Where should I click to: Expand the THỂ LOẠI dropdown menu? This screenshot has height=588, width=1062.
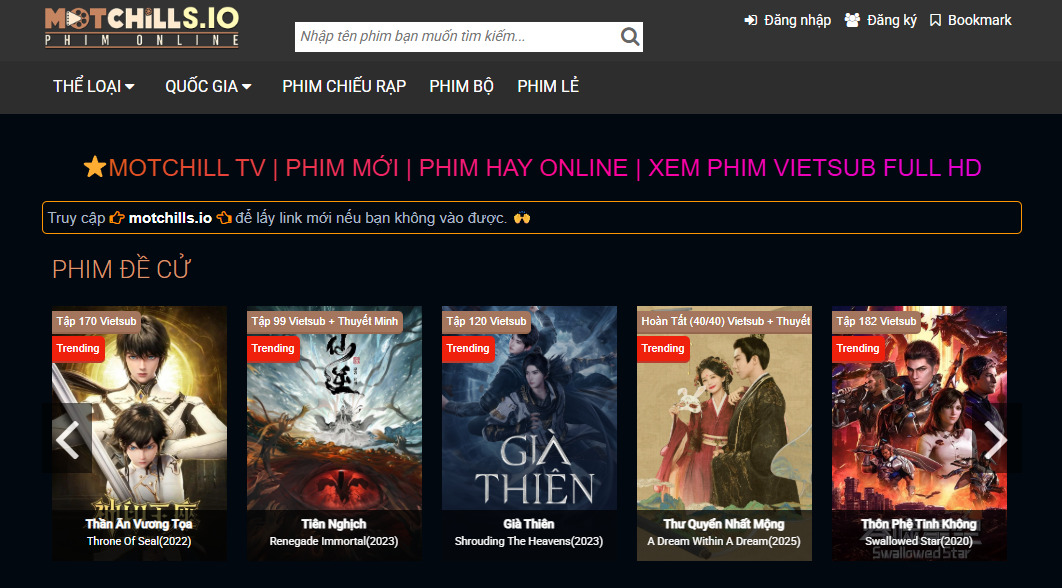(94, 87)
